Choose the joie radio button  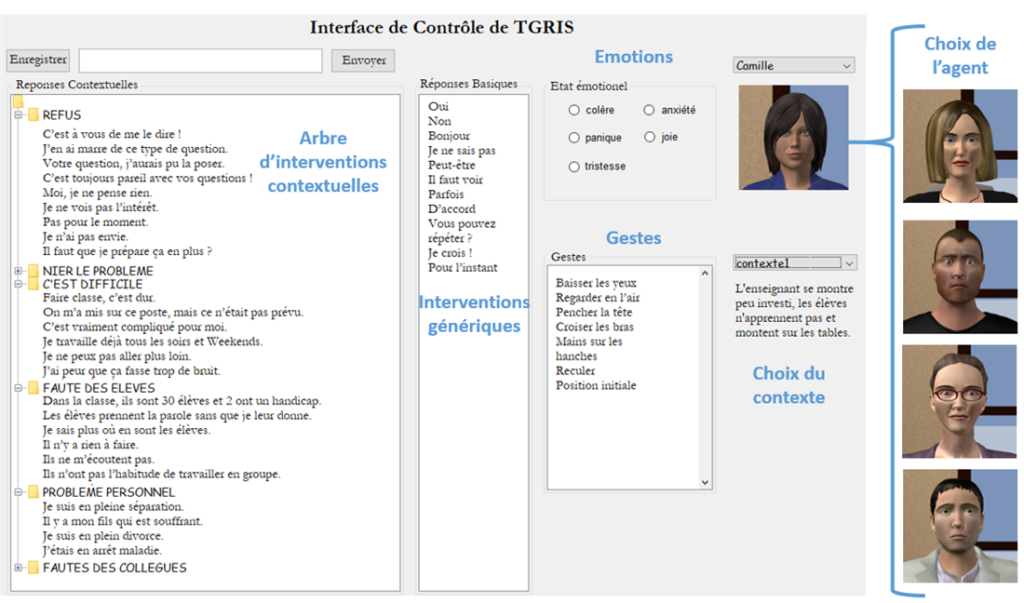pos(649,137)
